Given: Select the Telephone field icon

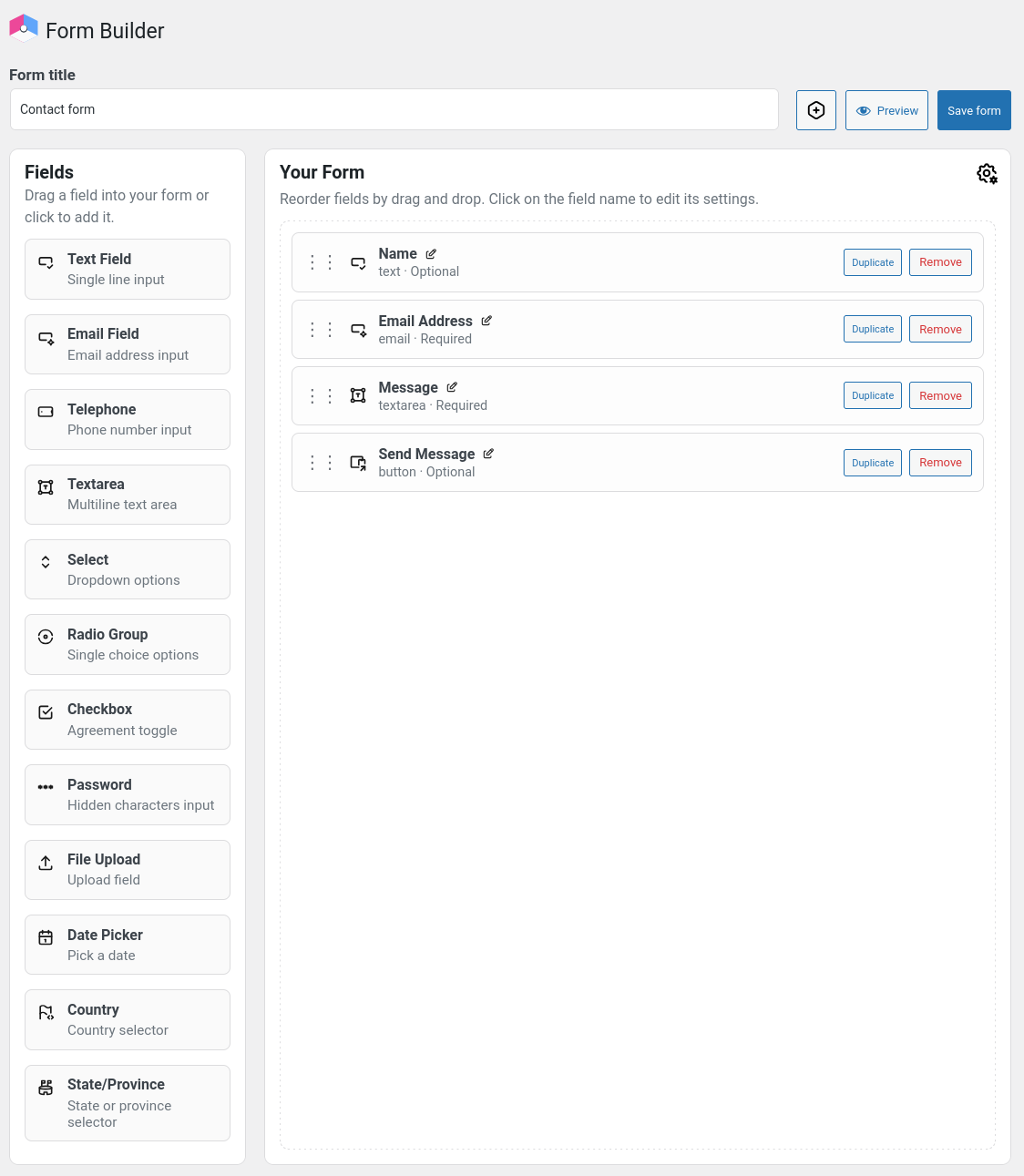Looking at the screenshot, I should tap(46, 413).
